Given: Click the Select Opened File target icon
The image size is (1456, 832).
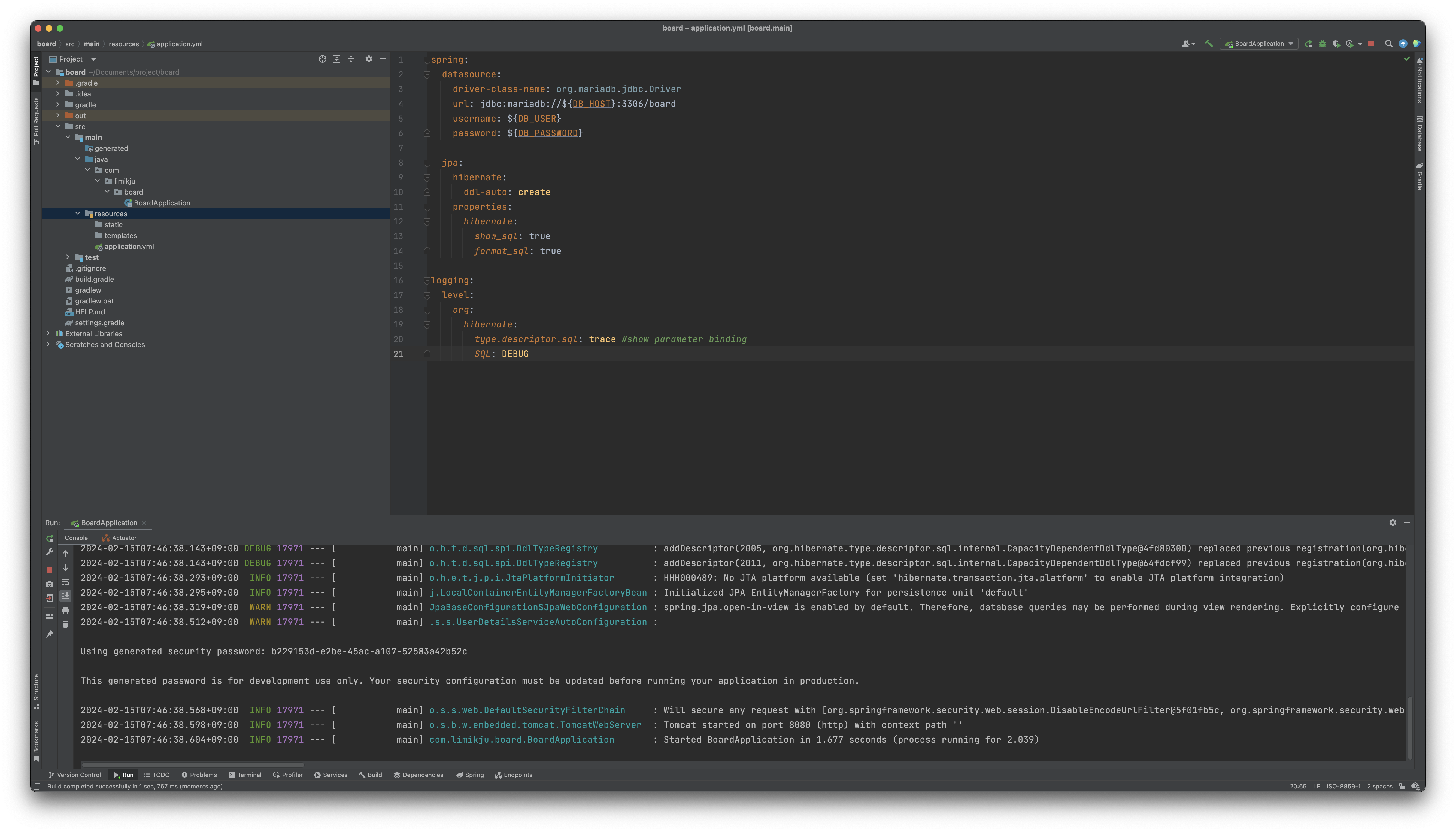Looking at the screenshot, I should click(x=322, y=59).
